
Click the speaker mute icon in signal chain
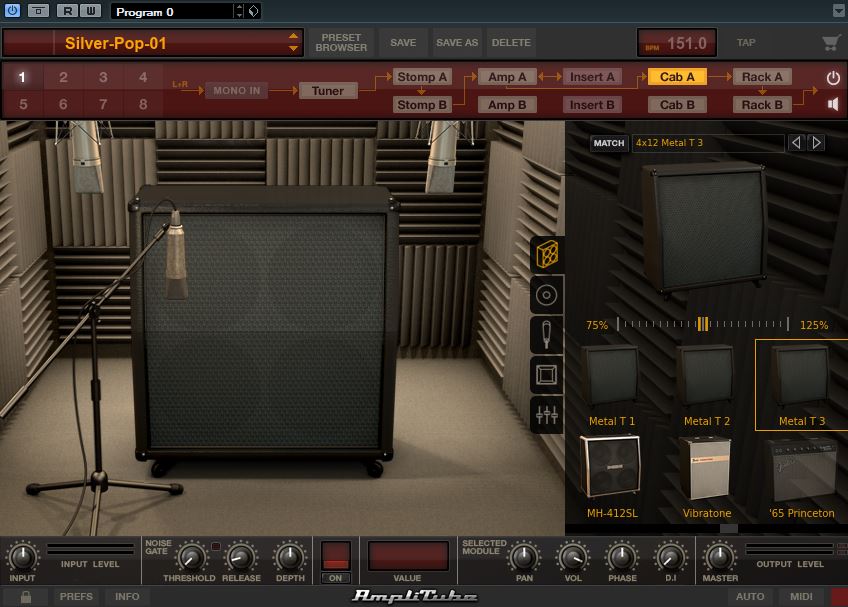(833, 104)
